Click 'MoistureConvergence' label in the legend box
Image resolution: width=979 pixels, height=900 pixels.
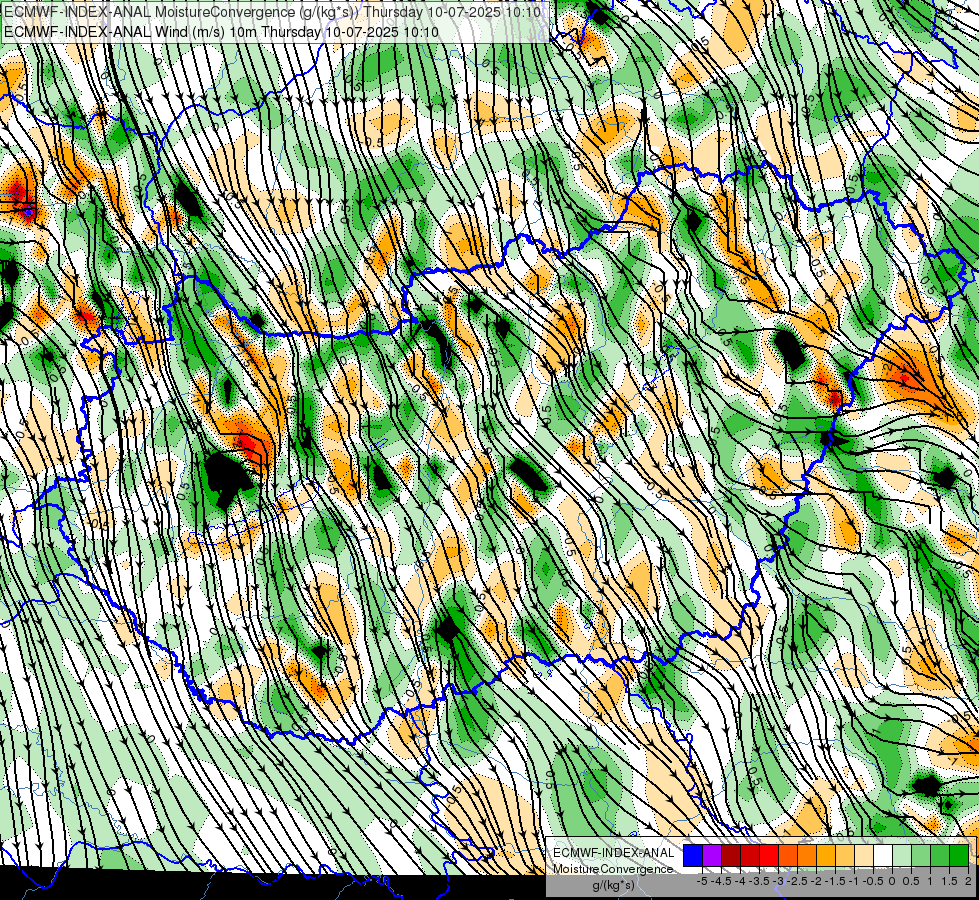pos(613,869)
